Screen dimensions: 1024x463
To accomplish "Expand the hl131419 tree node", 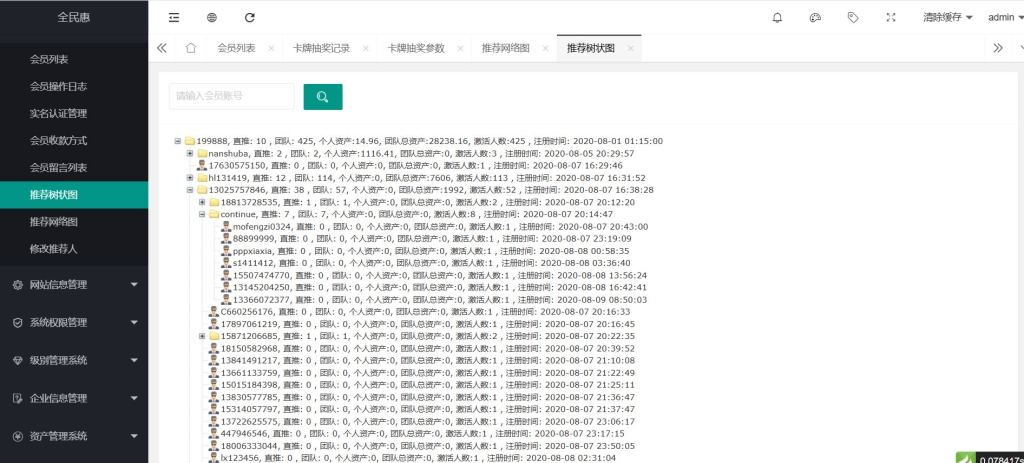I will tap(190, 178).
